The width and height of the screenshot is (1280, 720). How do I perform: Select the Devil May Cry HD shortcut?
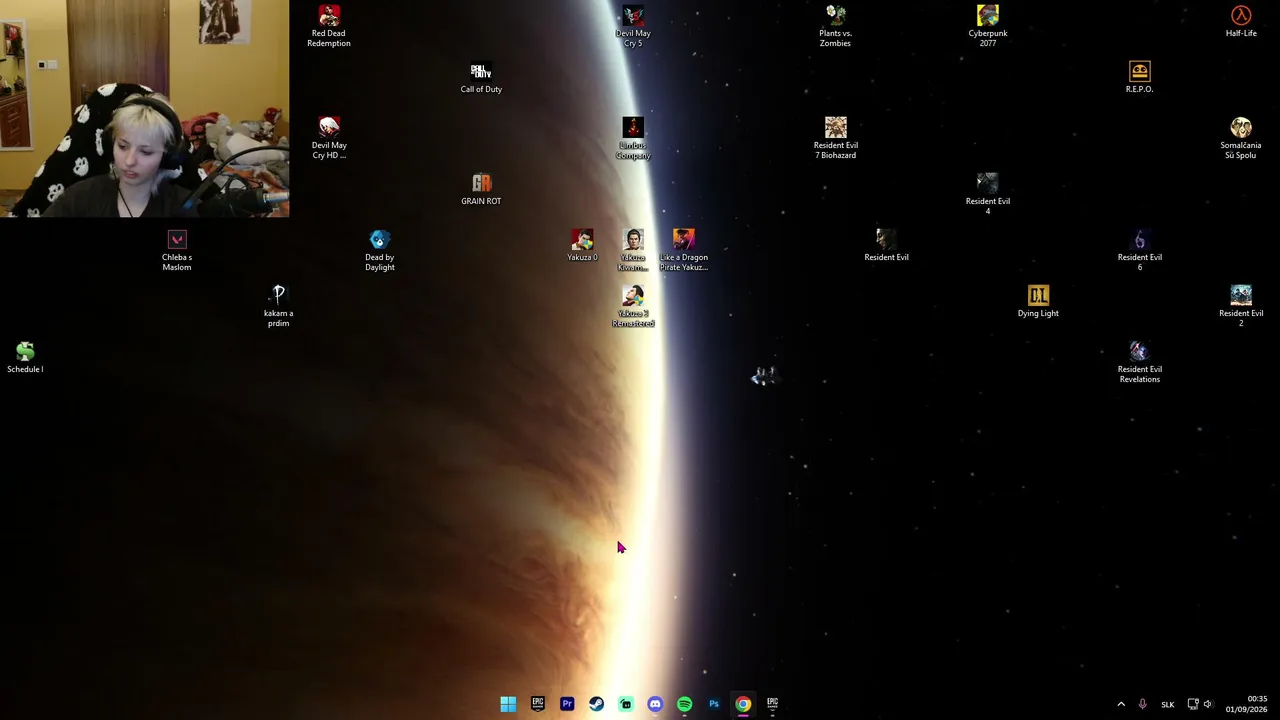click(x=329, y=138)
